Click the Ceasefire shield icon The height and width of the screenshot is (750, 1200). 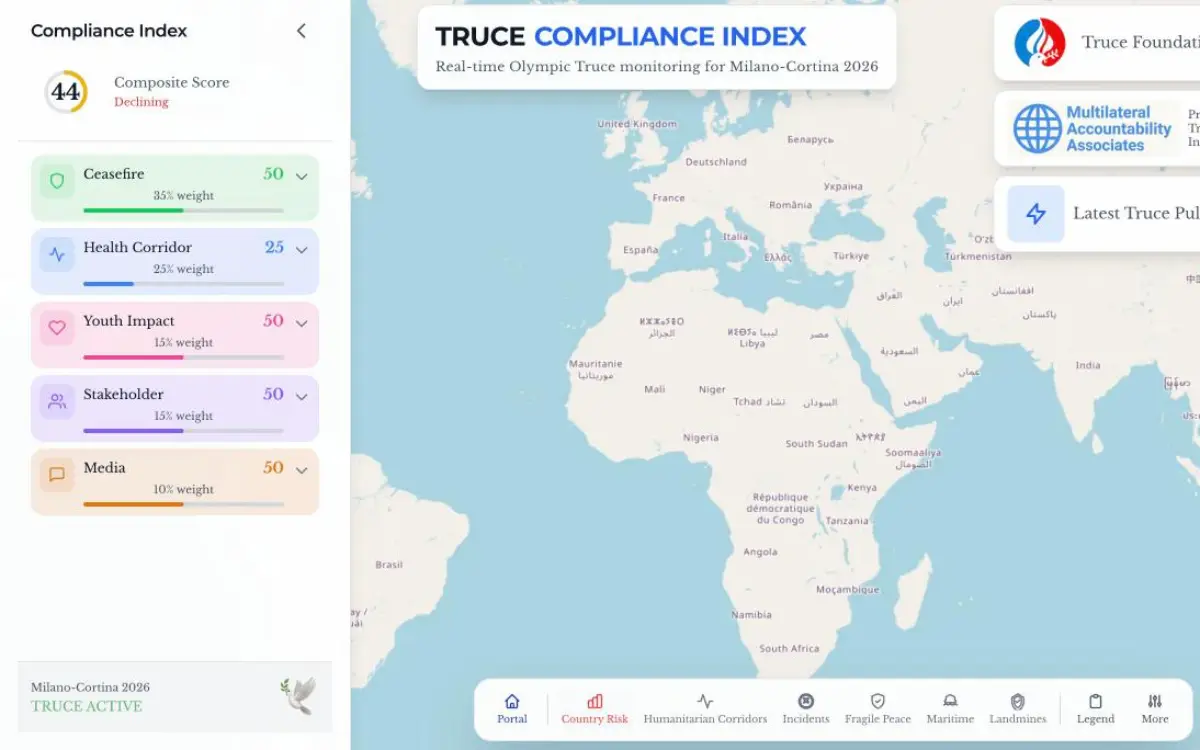click(57, 181)
